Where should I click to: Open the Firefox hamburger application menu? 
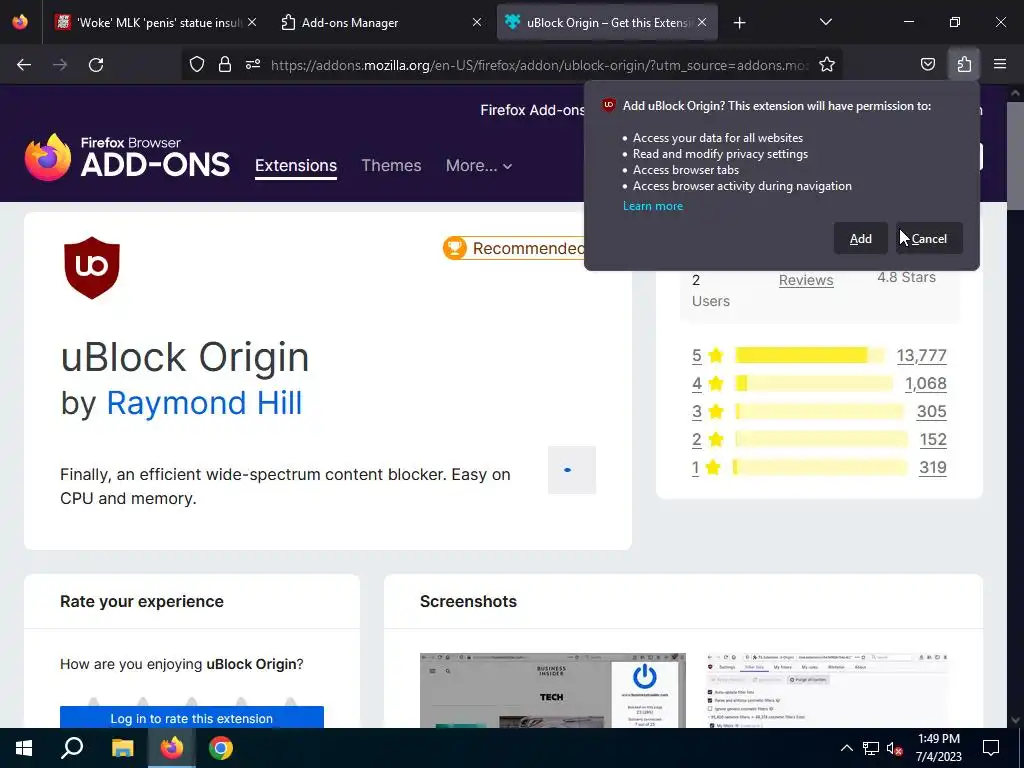(x=1000, y=65)
